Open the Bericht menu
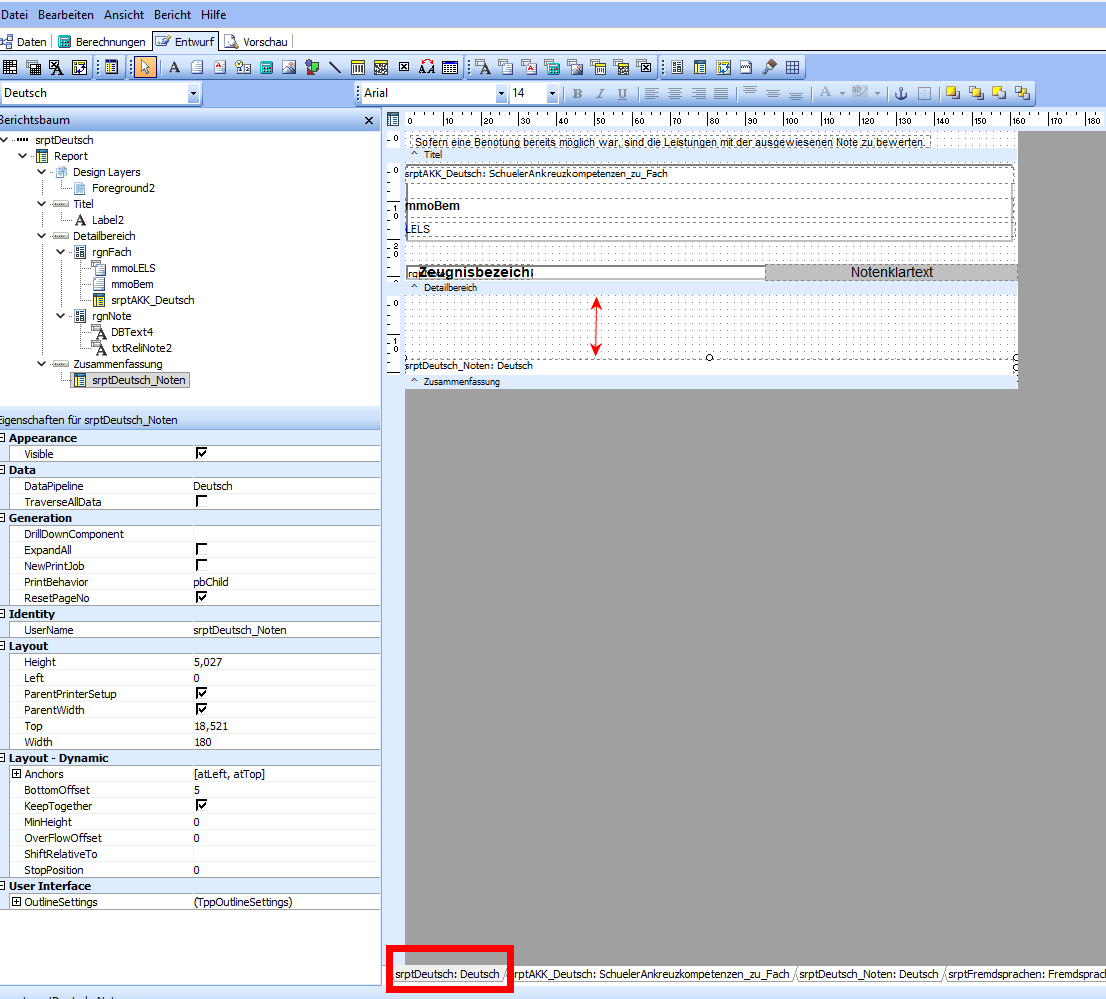This screenshot has height=999, width=1106. tap(172, 15)
